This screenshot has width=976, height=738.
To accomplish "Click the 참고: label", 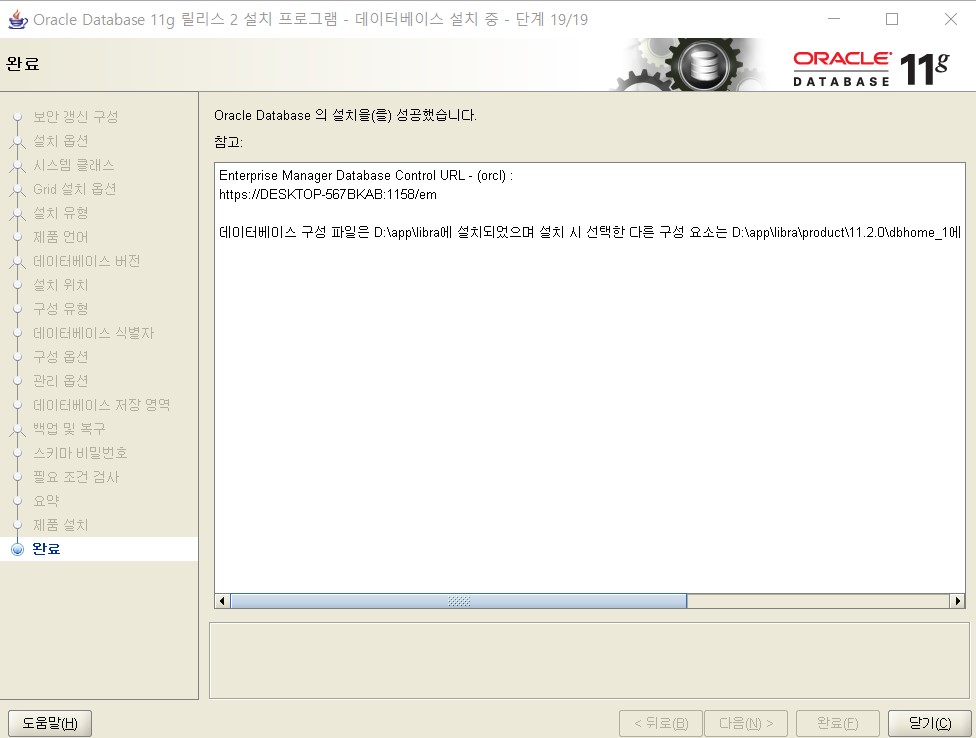I will click(x=228, y=142).
